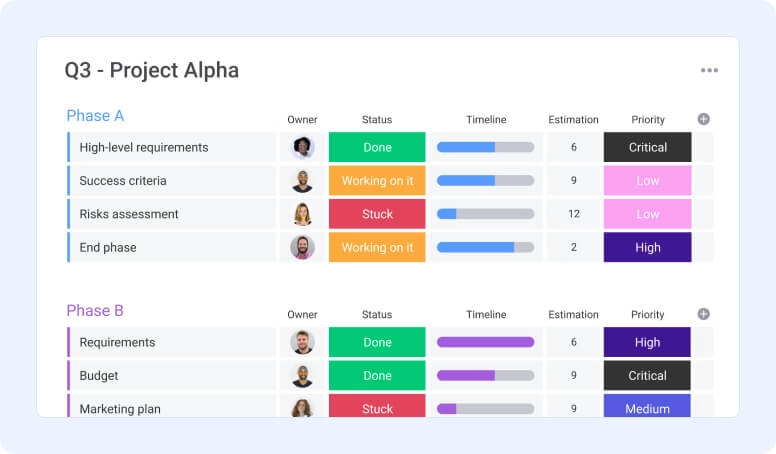Change Critical priority of High-level requirements

[648, 147]
